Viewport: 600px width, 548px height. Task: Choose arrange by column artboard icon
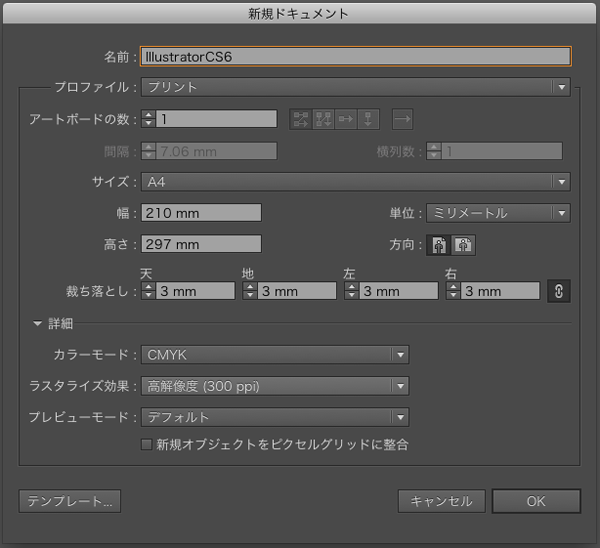[x=368, y=119]
